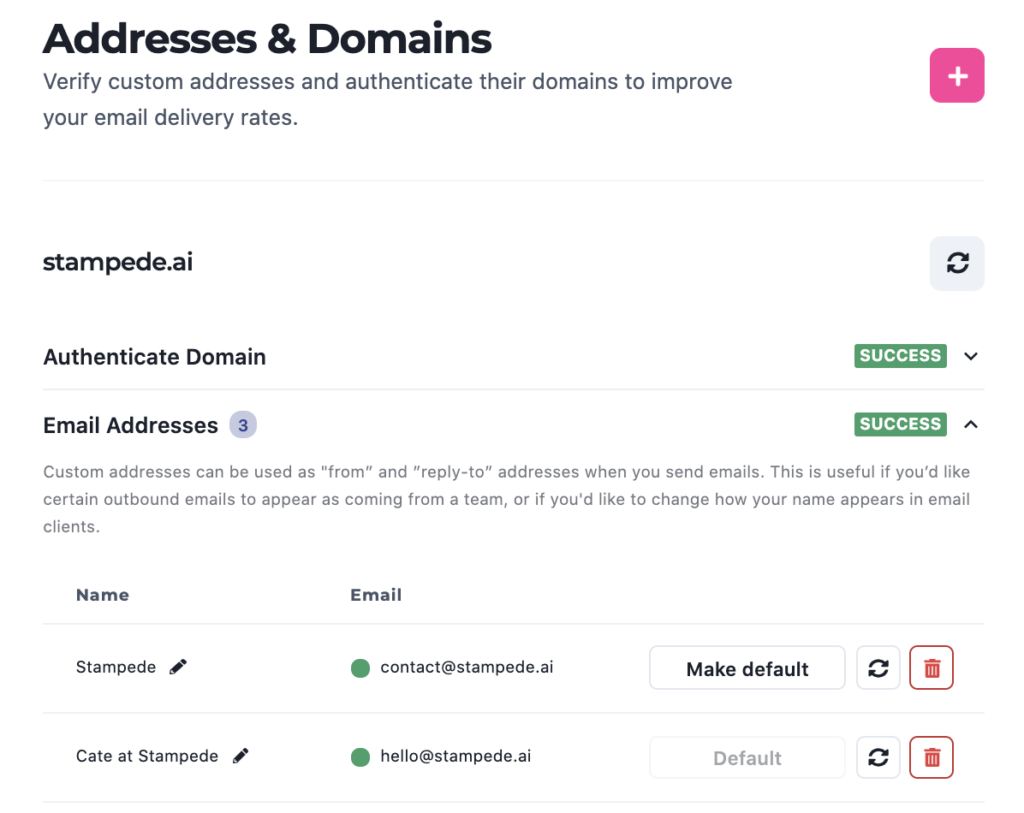Click the Cate at Stampede name text
Screen dimensions: 1024x813
point(147,756)
